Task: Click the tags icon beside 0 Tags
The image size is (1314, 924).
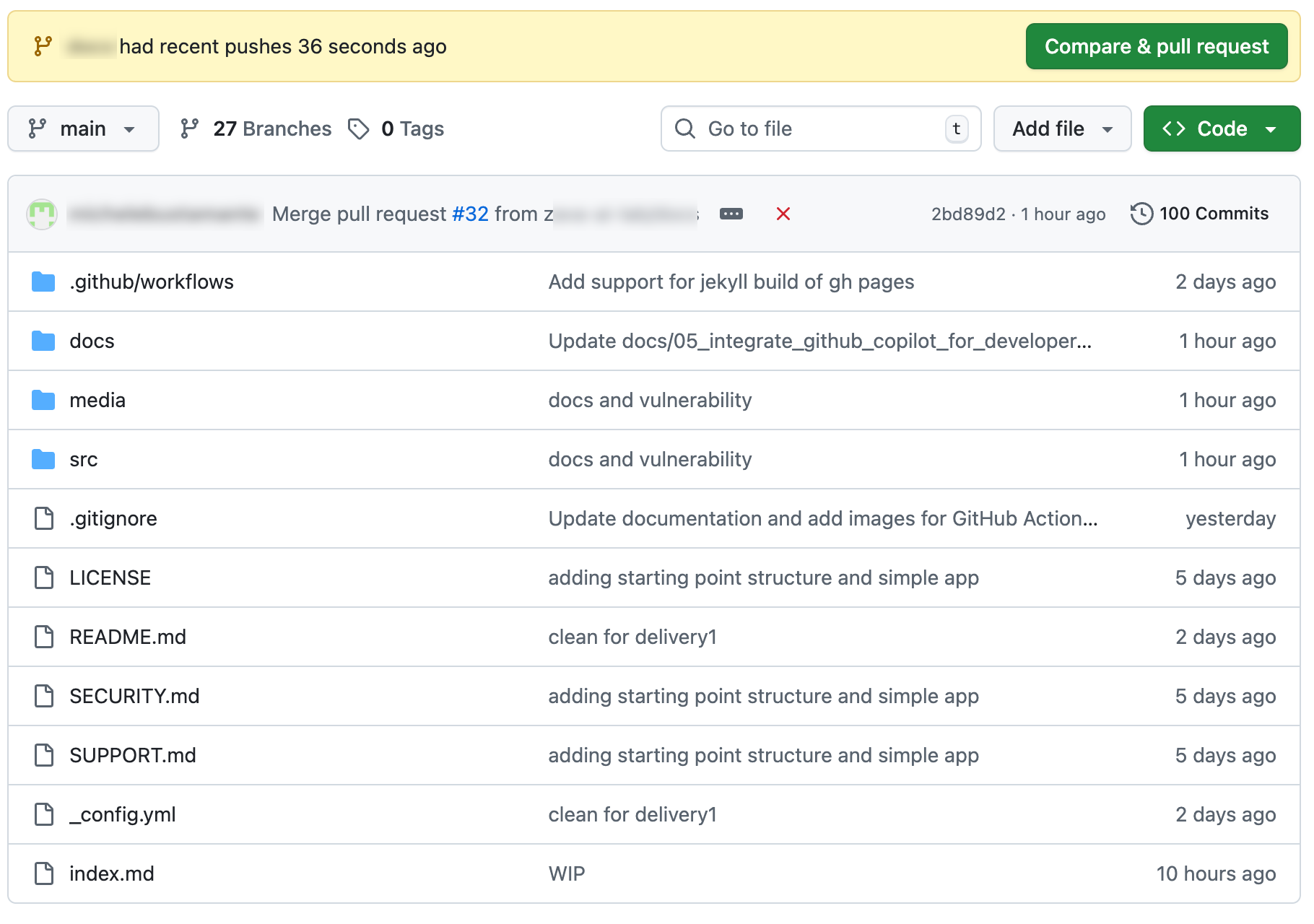Action: click(359, 128)
